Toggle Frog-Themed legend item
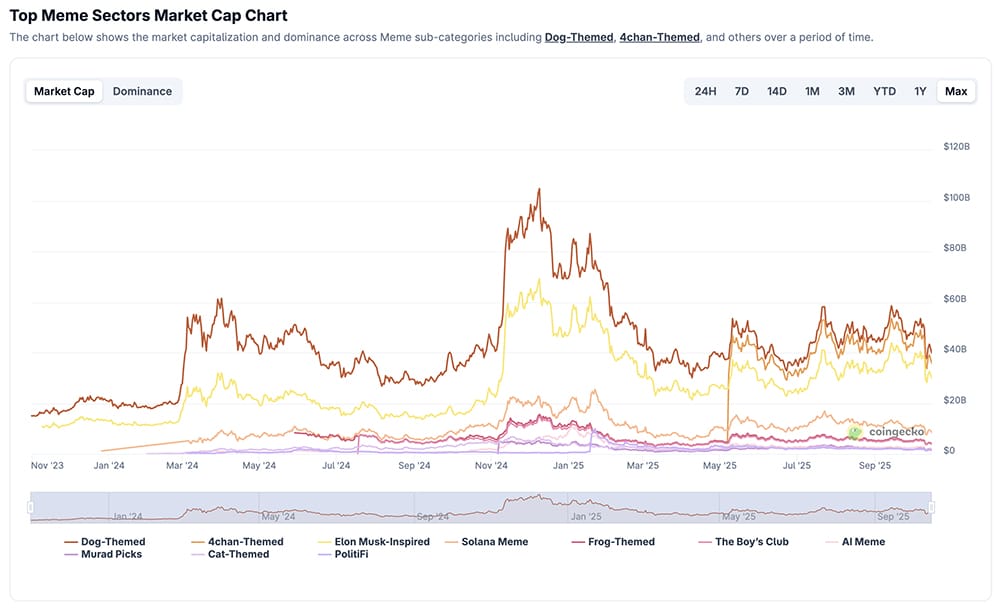 (620, 542)
